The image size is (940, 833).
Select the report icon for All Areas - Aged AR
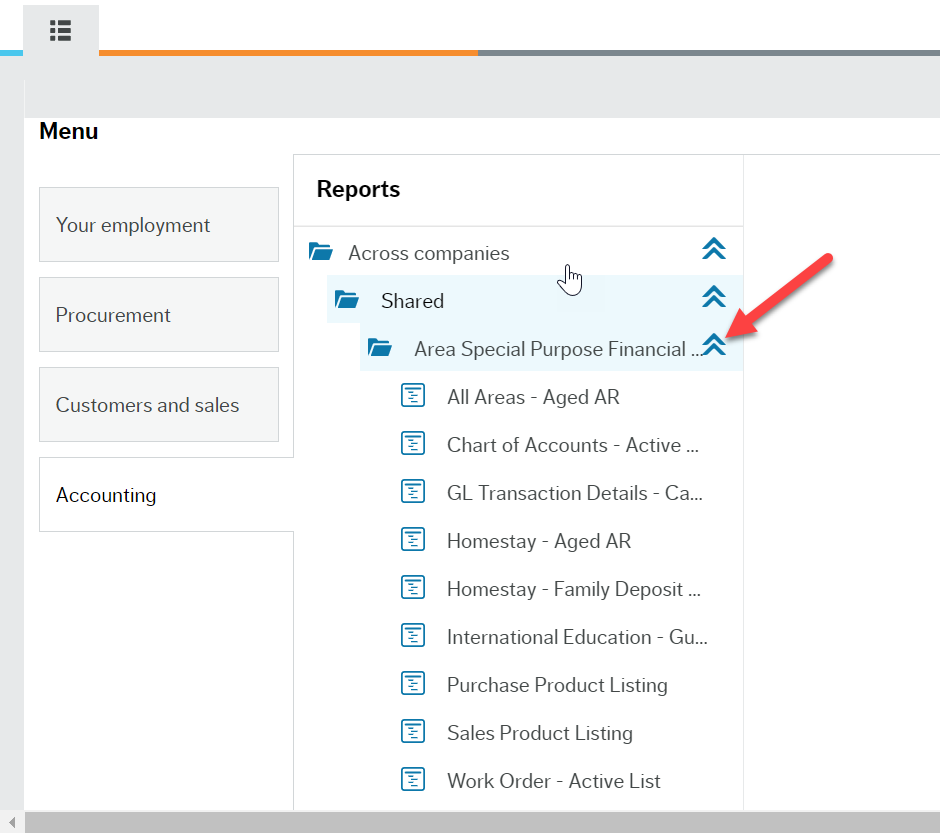pos(413,395)
